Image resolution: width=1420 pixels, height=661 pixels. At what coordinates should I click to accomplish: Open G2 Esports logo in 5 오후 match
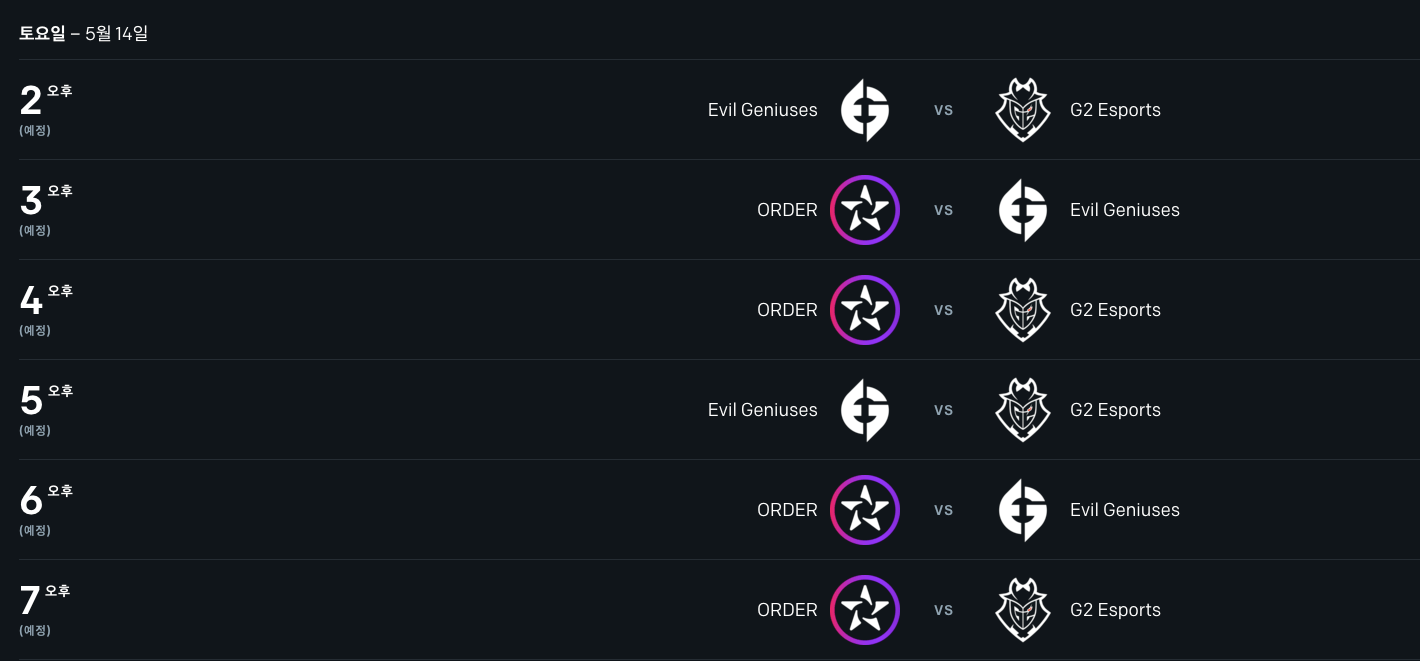tap(1023, 410)
